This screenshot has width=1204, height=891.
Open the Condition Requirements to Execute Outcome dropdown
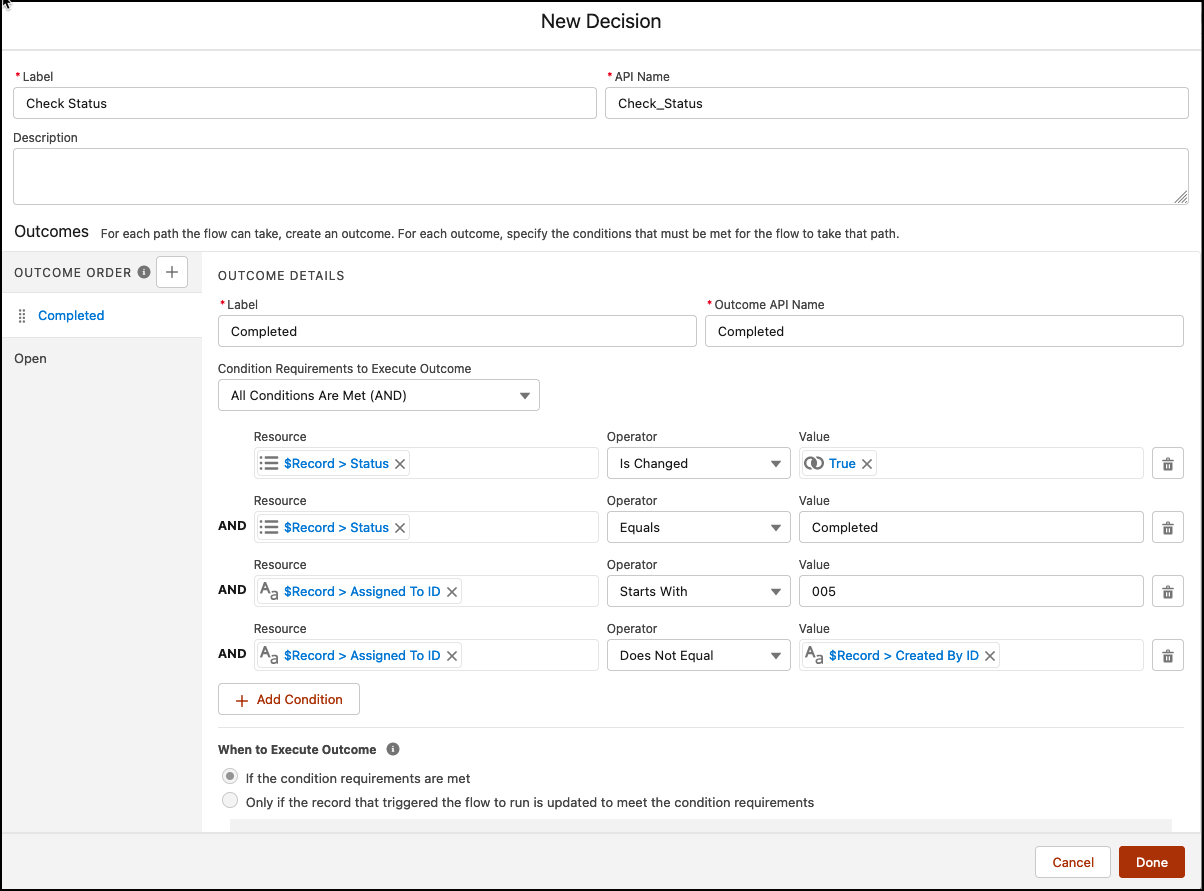click(x=378, y=395)
